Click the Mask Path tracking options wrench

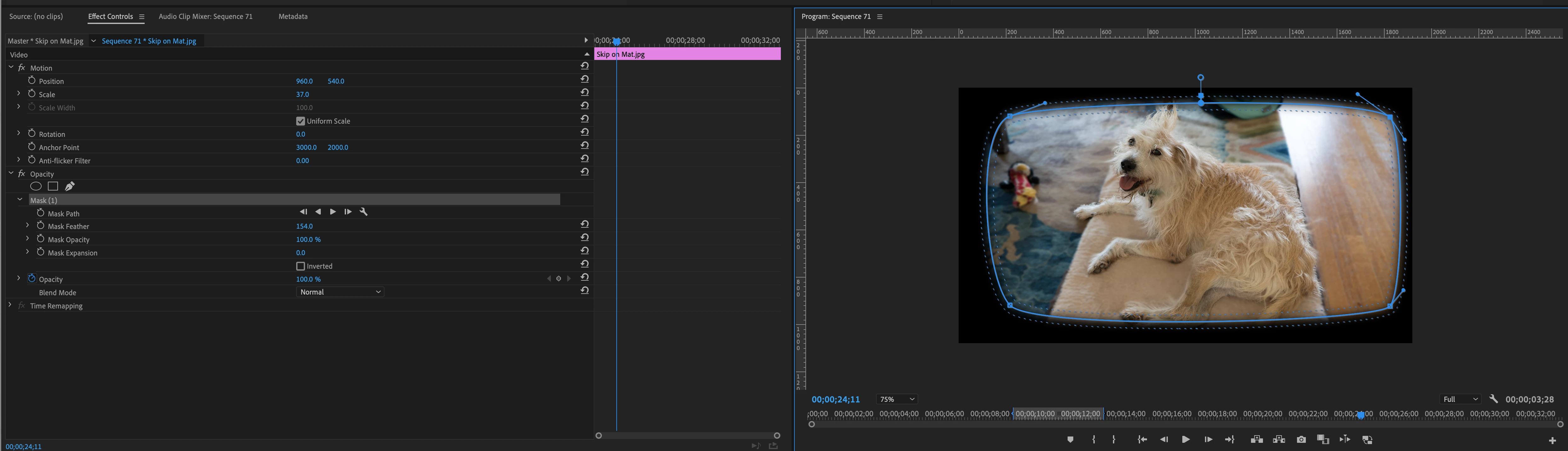pyautogui.click(x=364, y=212)
